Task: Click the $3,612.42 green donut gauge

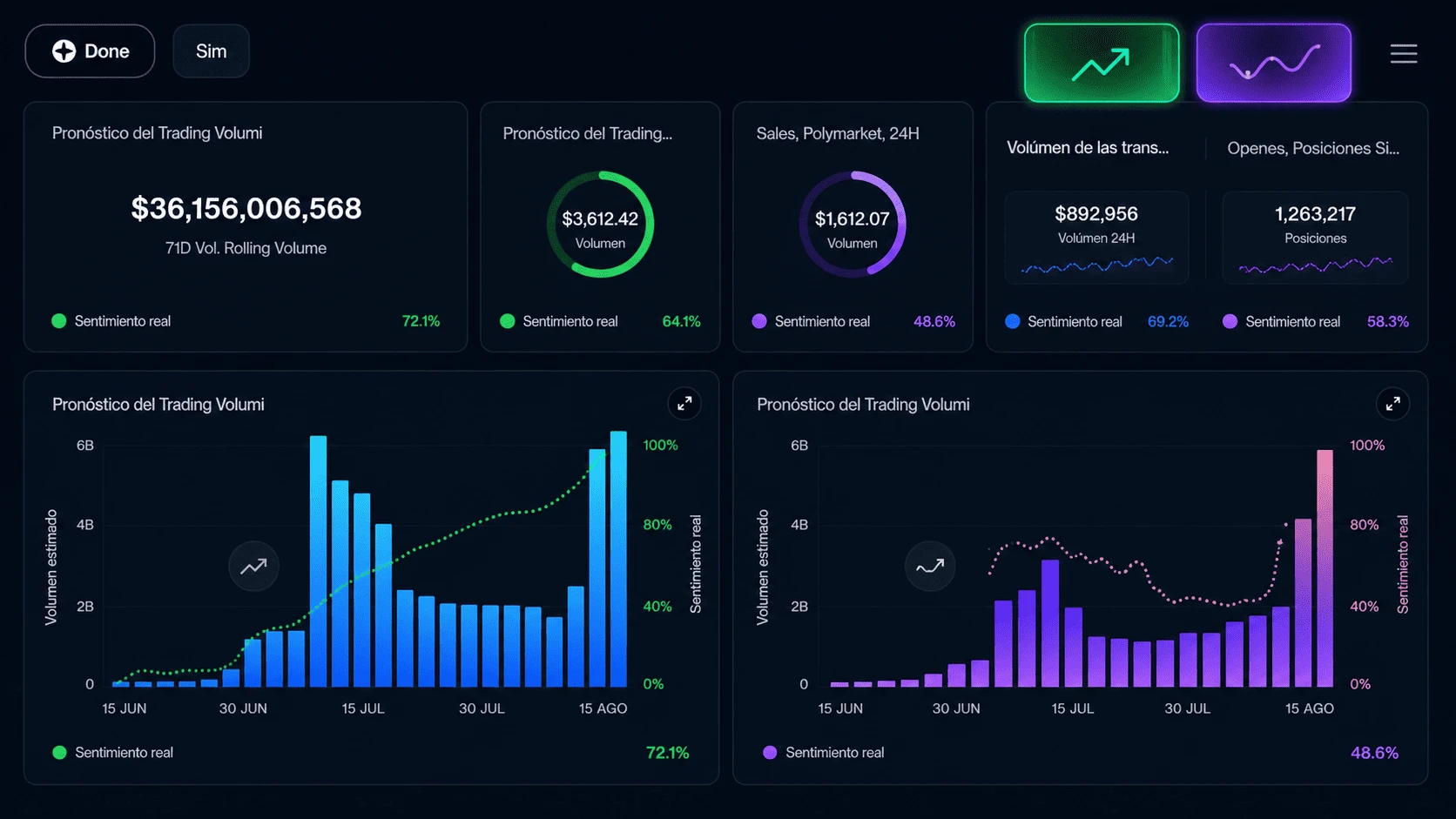Action: (x=600, y=225)
